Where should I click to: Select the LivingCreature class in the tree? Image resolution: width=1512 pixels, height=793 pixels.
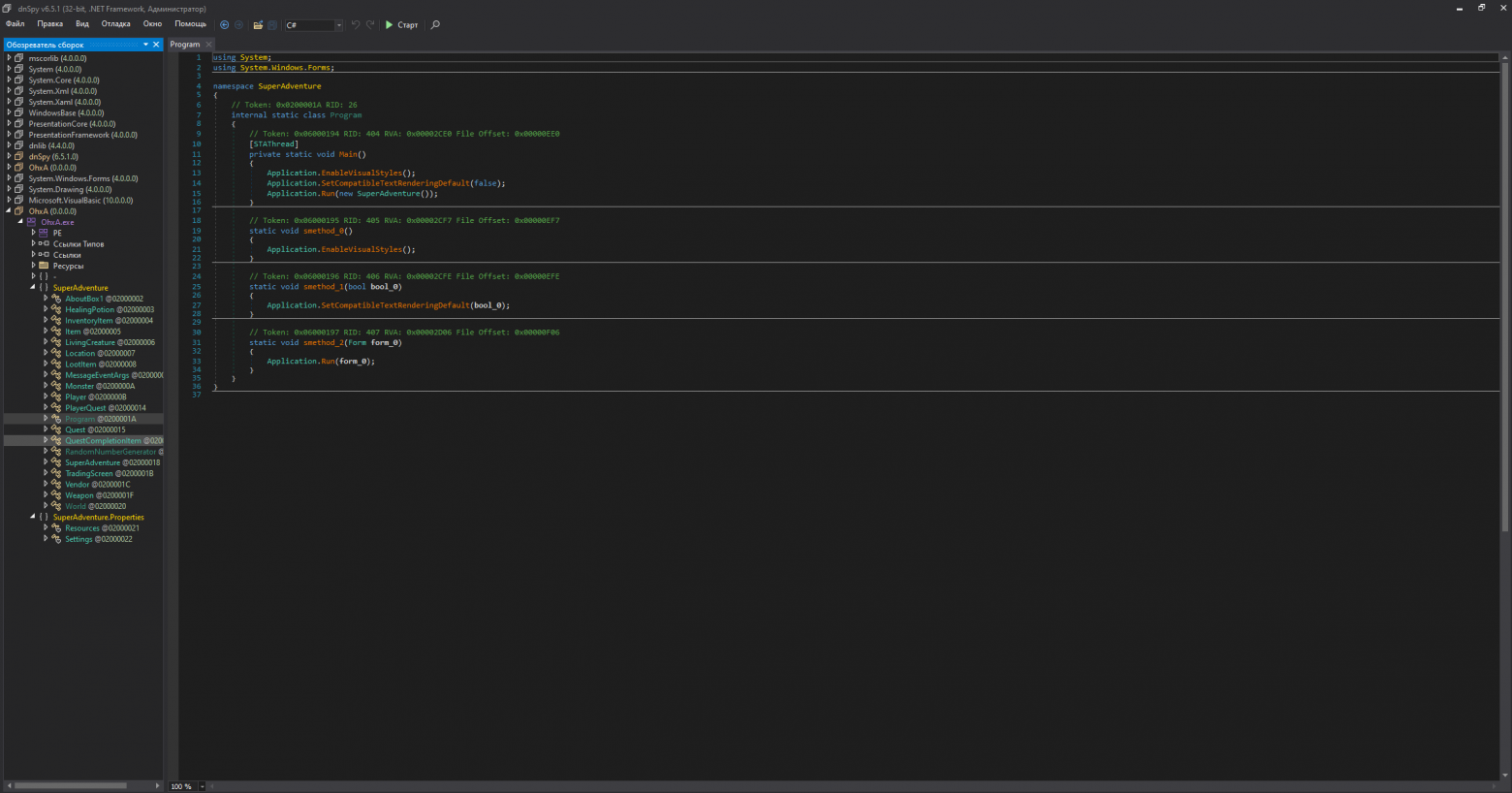coord(110,342)
